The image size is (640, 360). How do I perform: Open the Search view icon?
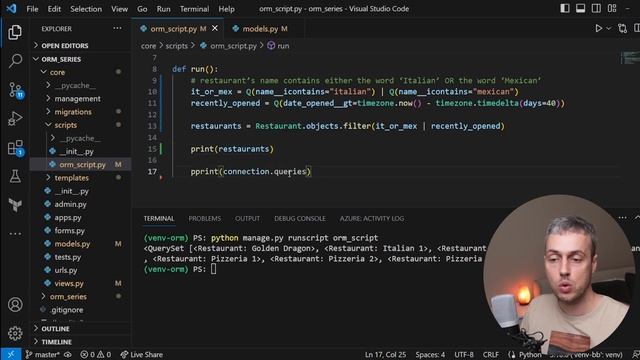[x=15, y=60]
